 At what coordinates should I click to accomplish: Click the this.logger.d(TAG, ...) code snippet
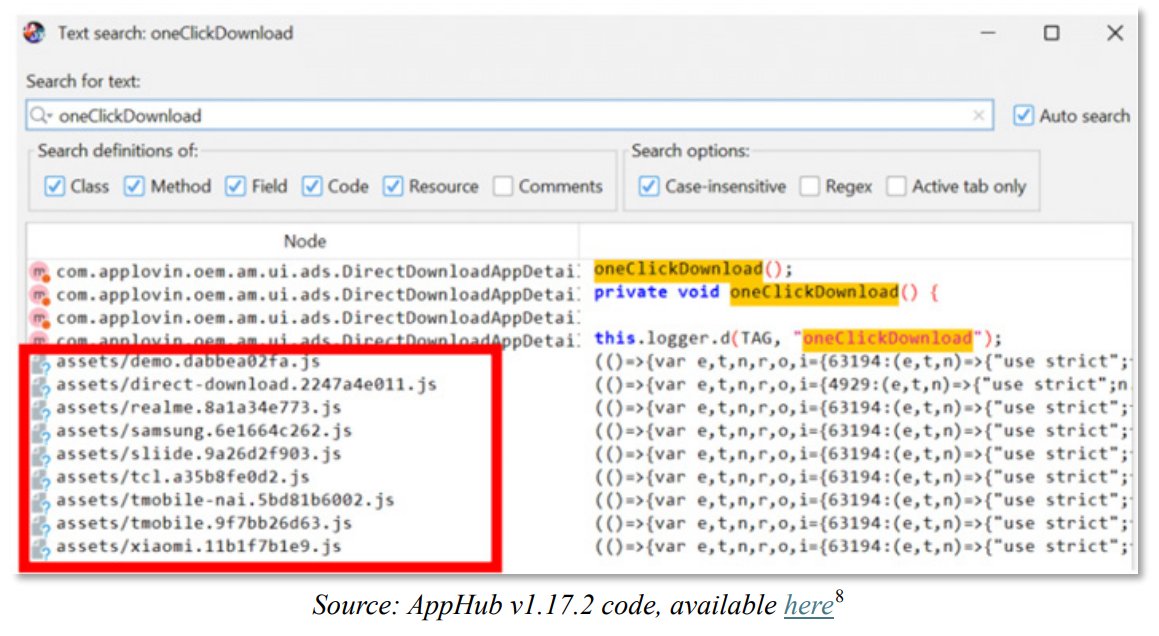coord(798,339)
